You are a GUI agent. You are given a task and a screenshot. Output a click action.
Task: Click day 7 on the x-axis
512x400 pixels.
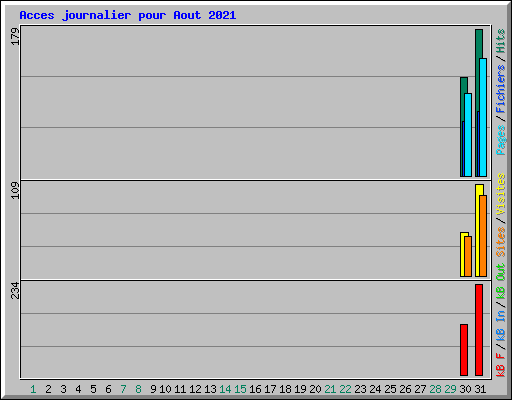(123, 389)
